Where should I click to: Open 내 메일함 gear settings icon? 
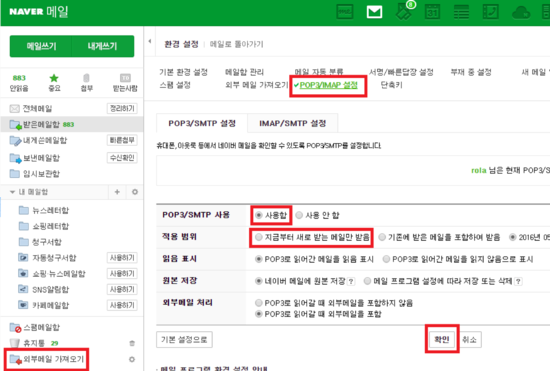tap(135, 192)
